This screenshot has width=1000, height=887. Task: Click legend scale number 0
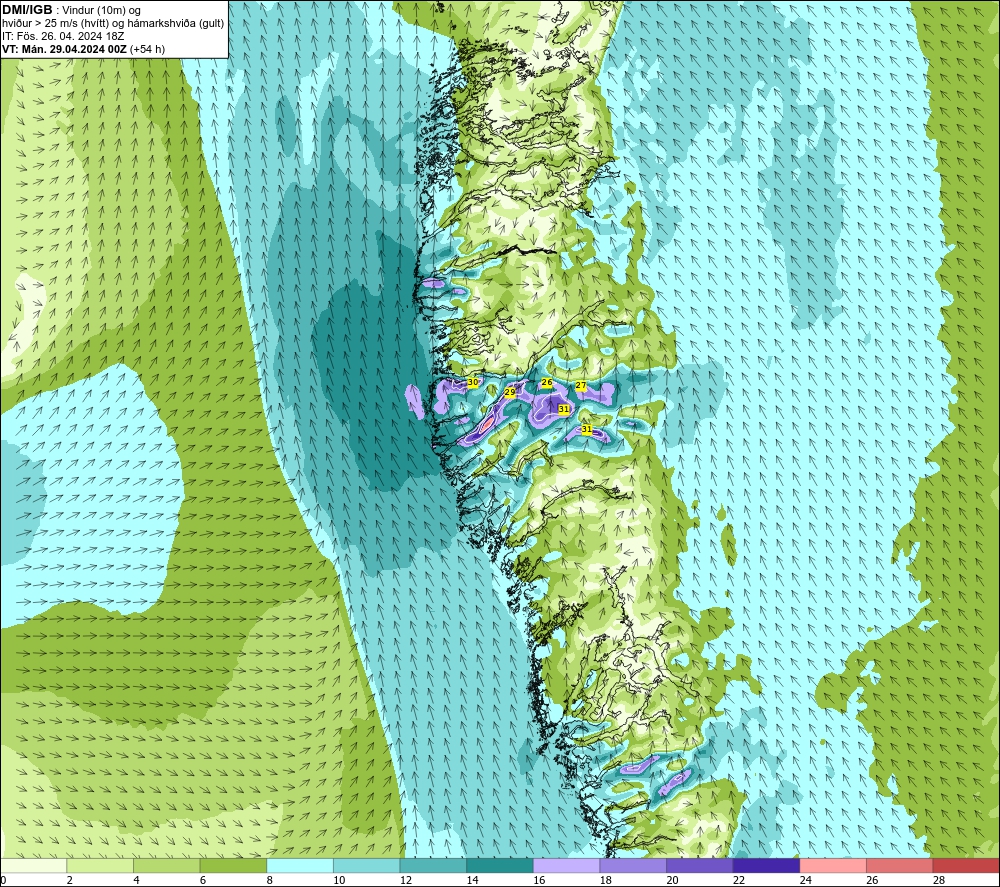(3, 880)
